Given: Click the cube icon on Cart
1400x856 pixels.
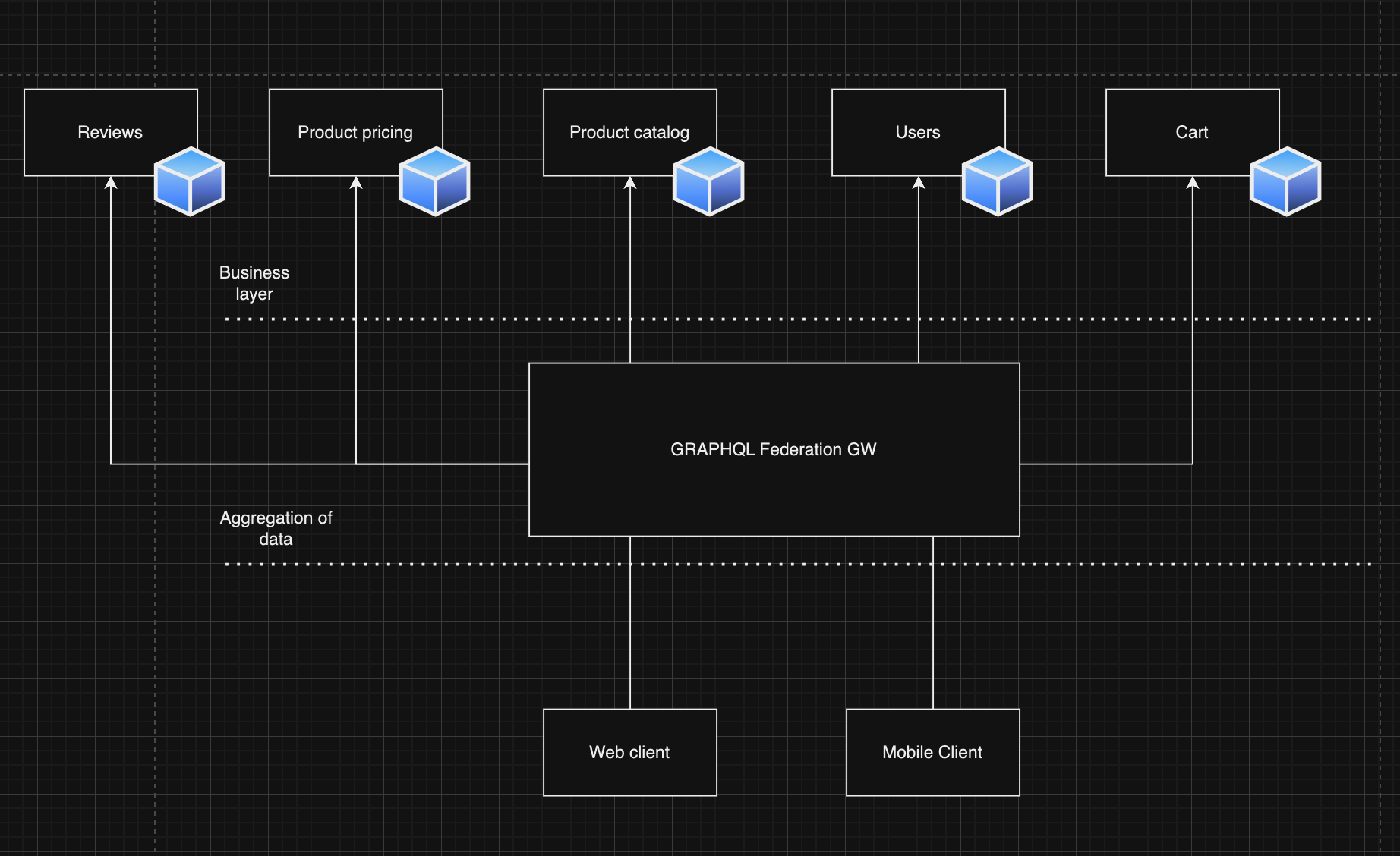Looking at the screenshot, I should click(x=1286, y=182).
